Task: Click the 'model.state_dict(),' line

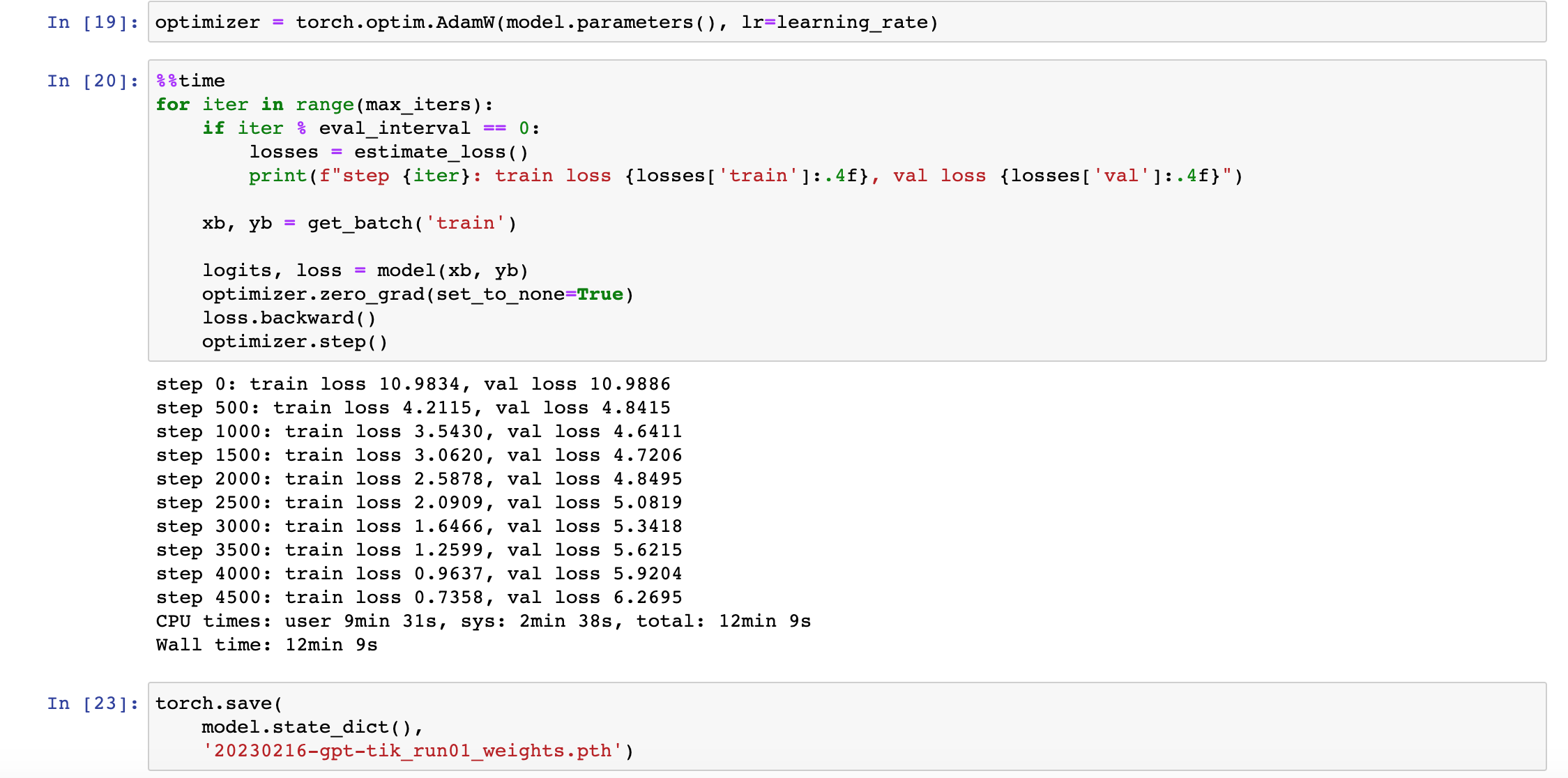Action: coord(313,727)
